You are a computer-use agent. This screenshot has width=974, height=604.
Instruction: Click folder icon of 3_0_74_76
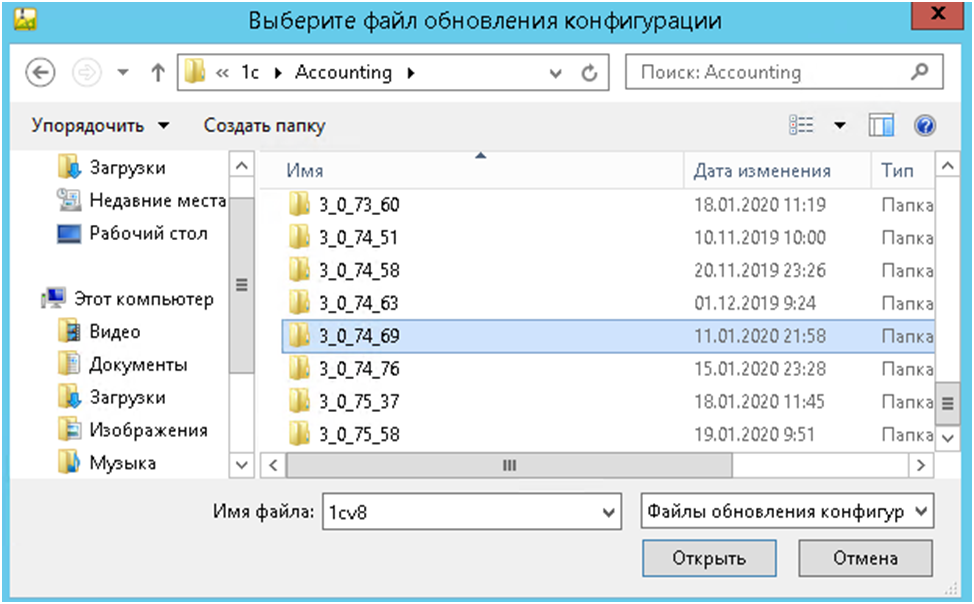(299, 368)
